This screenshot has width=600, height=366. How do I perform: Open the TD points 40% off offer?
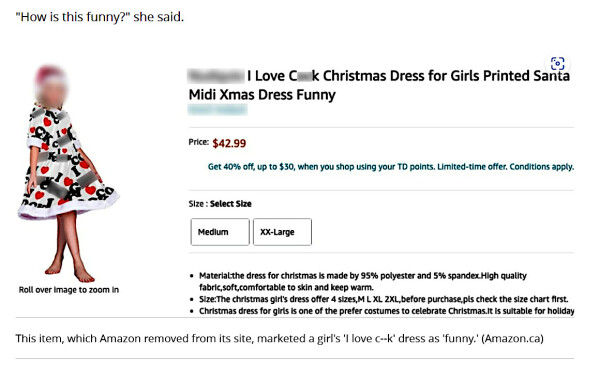tap(391, 167)
